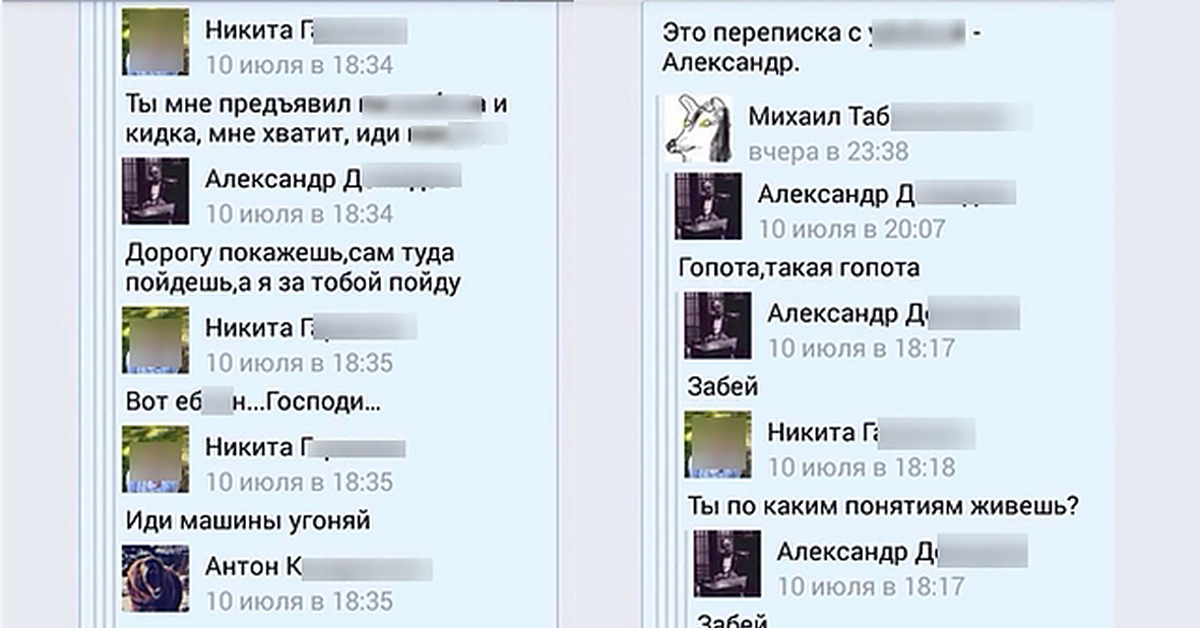The image size is (1200, 628).
Task: Open the goat avatar next to Михаил Таб
Action: point(698,128)
